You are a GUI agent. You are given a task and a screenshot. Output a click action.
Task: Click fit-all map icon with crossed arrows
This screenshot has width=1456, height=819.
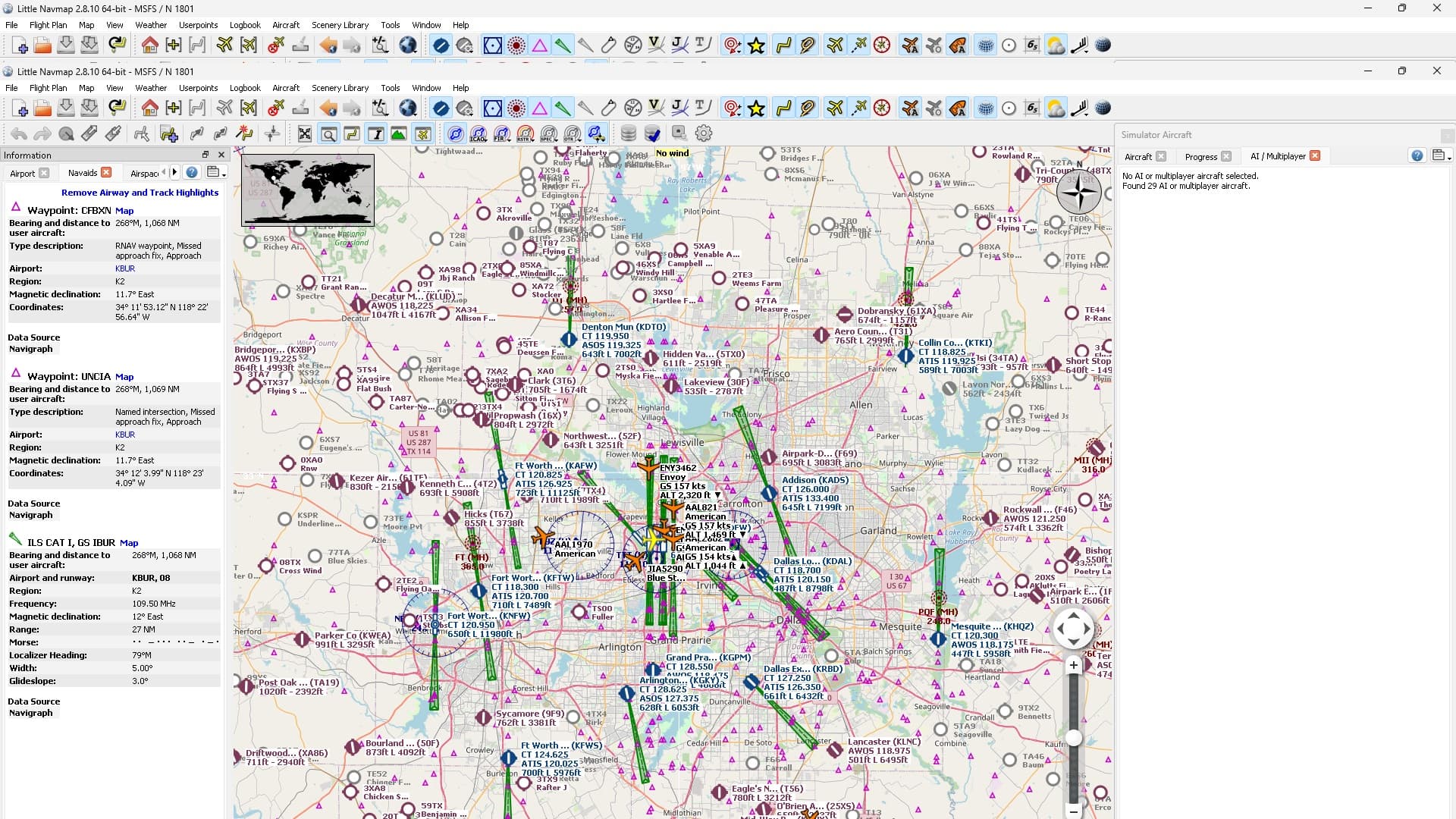(305, 134)
